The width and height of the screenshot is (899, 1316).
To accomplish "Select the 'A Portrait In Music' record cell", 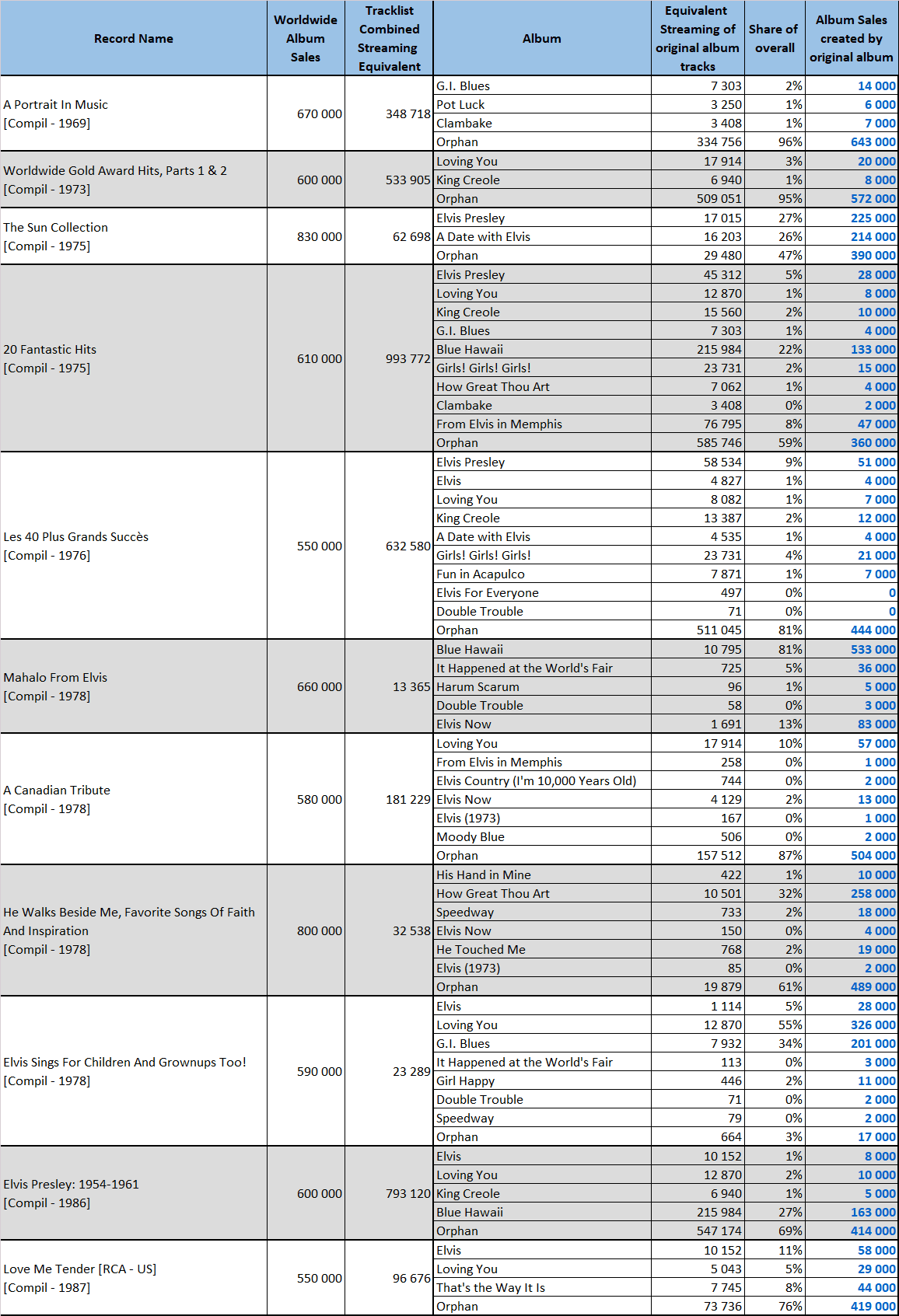I will 134,113.
